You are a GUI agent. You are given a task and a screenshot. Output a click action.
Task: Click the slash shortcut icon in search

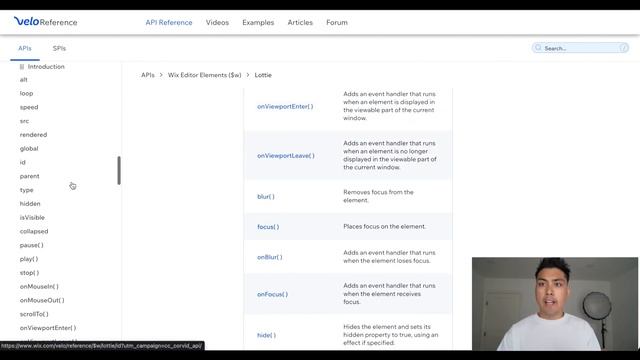(623, 48)
